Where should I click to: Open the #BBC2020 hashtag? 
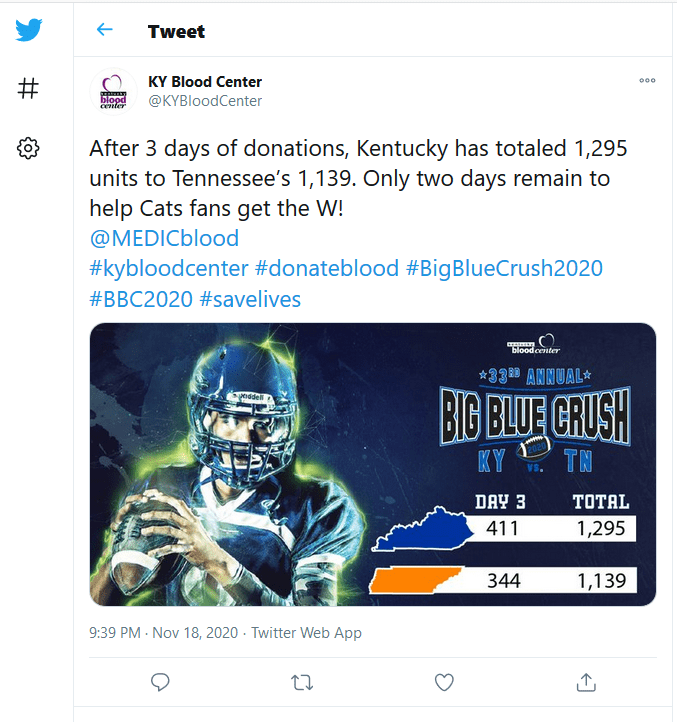point(141,299)
